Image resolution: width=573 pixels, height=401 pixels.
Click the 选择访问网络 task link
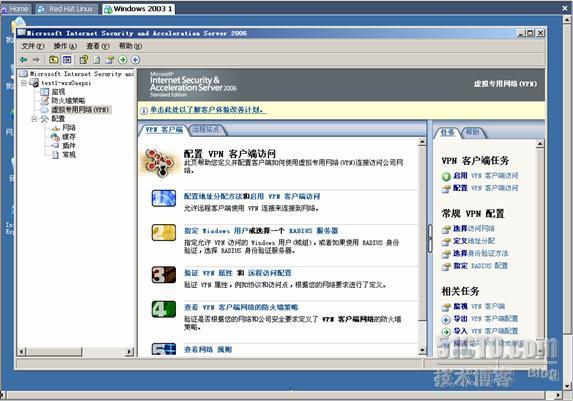click(x=474, y=229)
